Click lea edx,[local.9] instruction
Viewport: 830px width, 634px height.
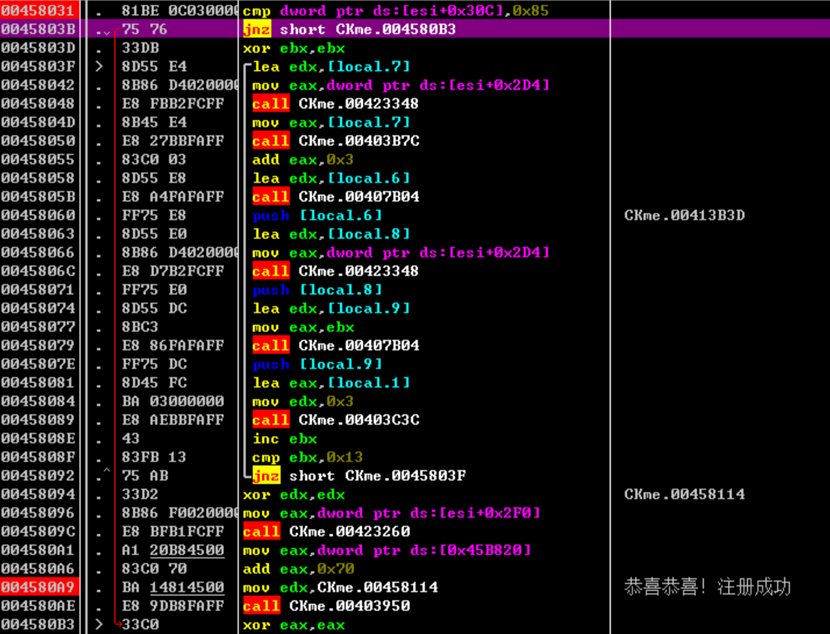[x=331, y=308]
